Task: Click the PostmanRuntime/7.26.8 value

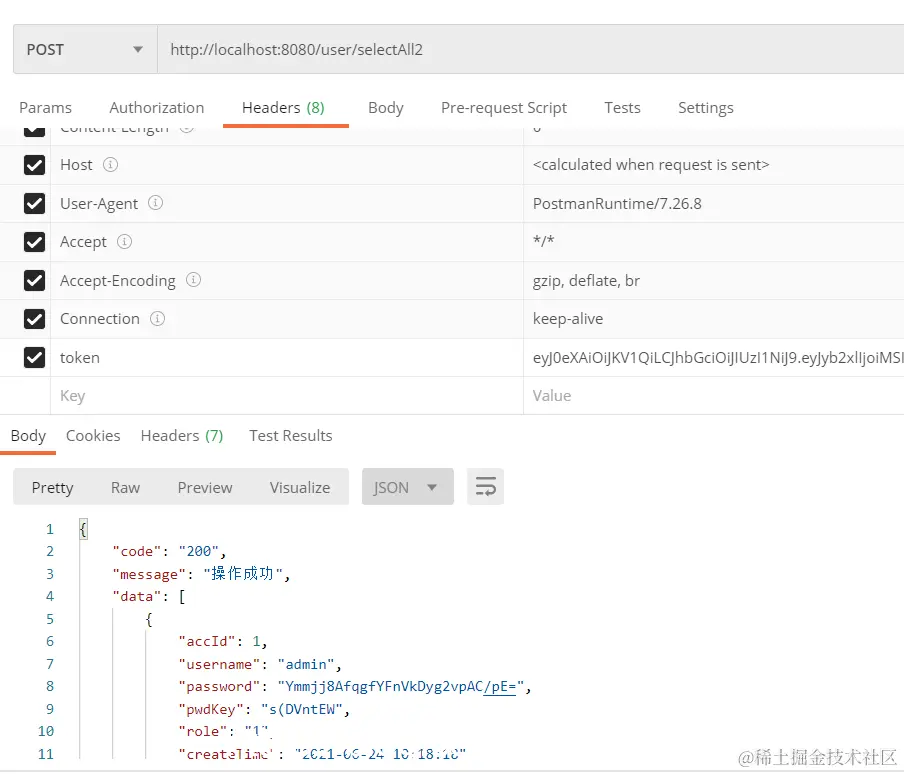Action: [x=617, y=204]
